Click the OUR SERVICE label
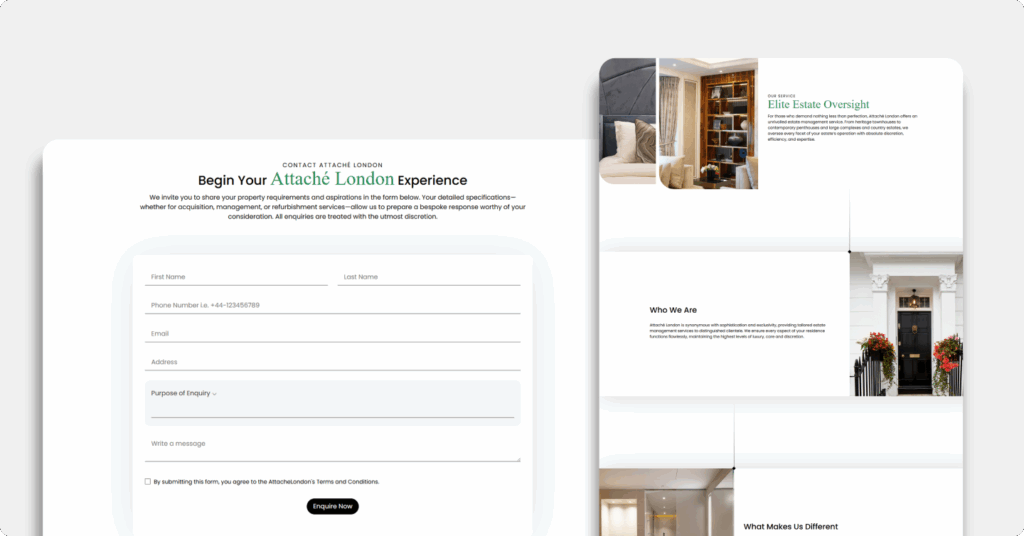This screenshot has height=536, width=1024. (781, 96)
